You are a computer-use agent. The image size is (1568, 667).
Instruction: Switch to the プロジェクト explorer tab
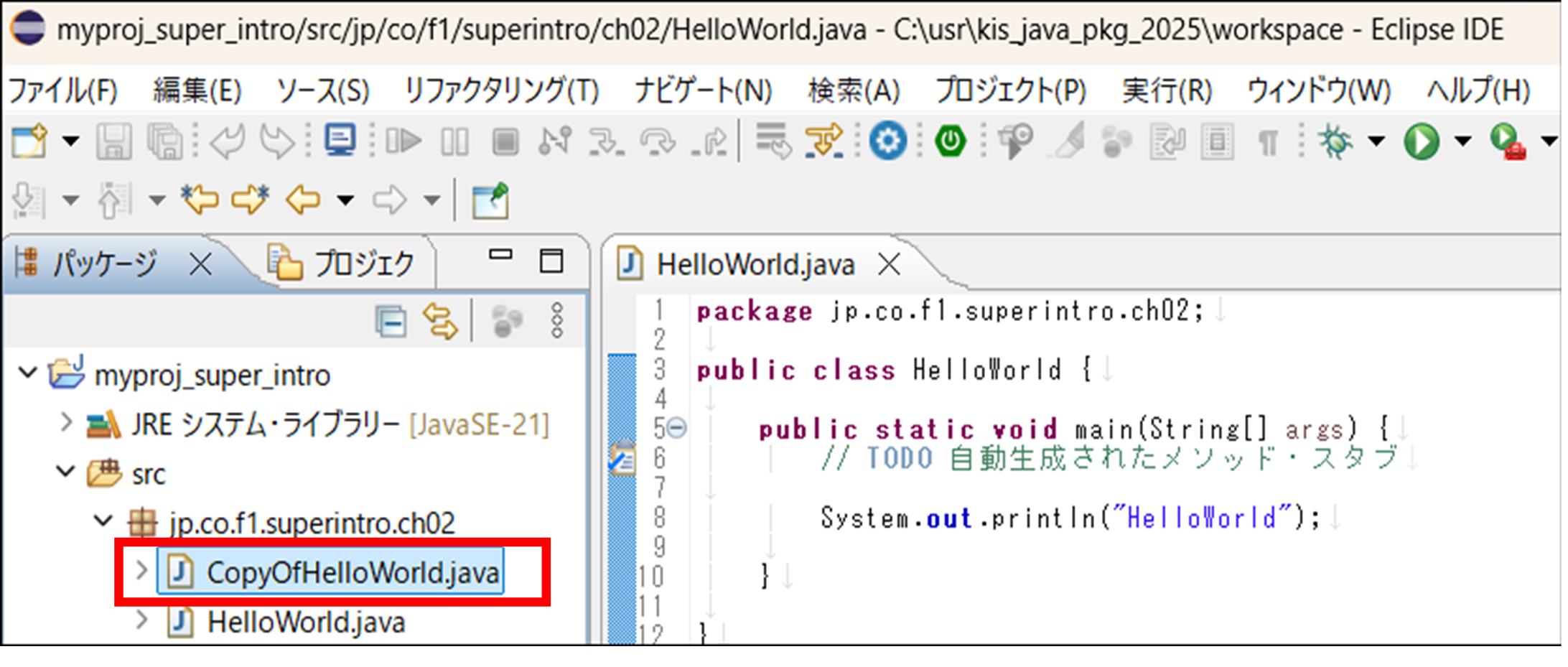coord(343,263)
